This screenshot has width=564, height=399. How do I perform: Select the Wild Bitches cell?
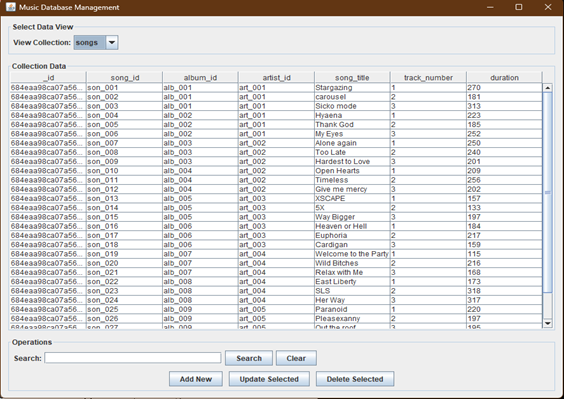coord(352,263)
